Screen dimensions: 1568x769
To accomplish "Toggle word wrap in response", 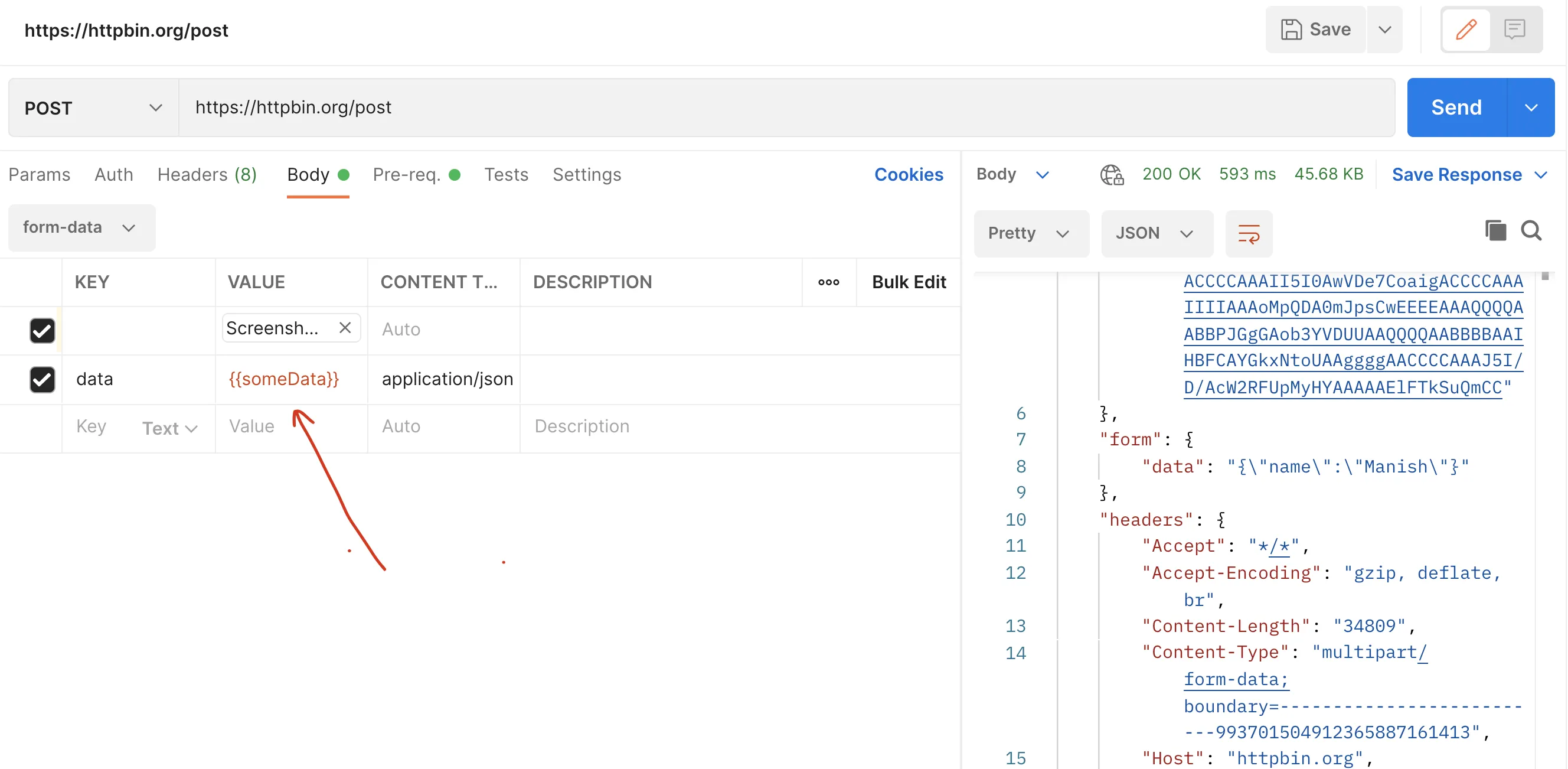I will [1248, 234].
